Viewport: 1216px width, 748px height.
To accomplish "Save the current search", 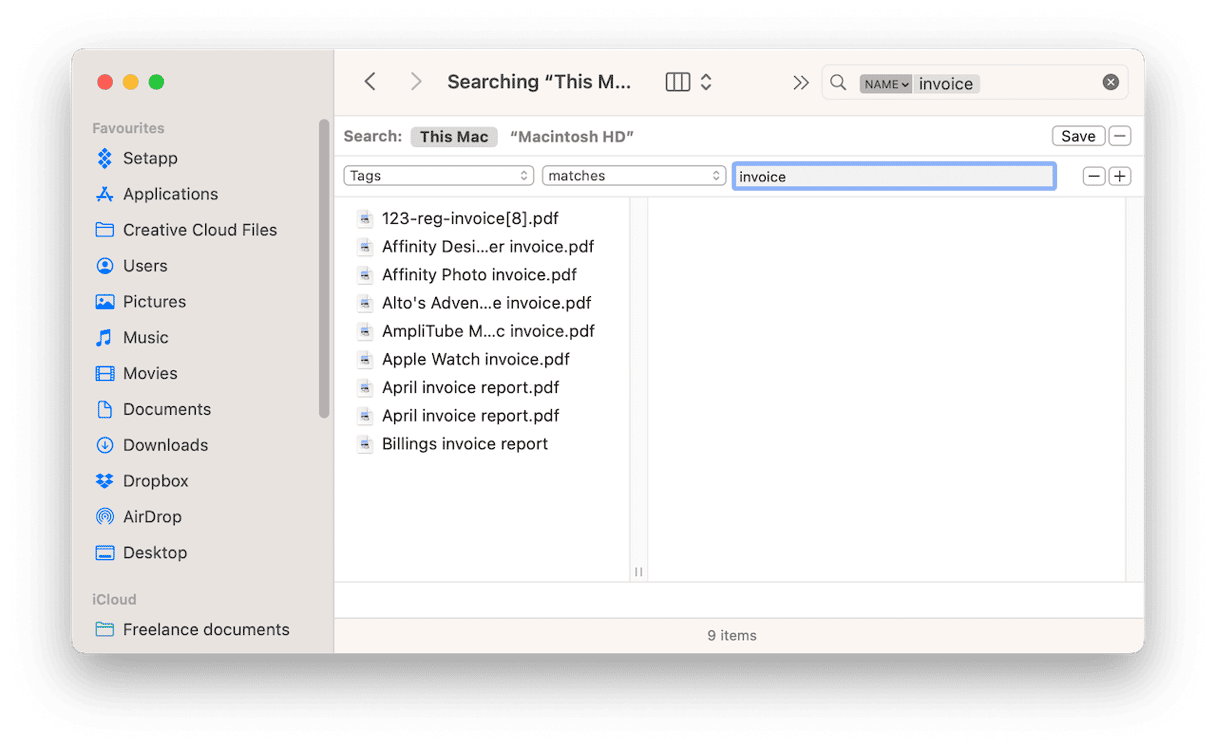I will click(x=1078, y=136).
